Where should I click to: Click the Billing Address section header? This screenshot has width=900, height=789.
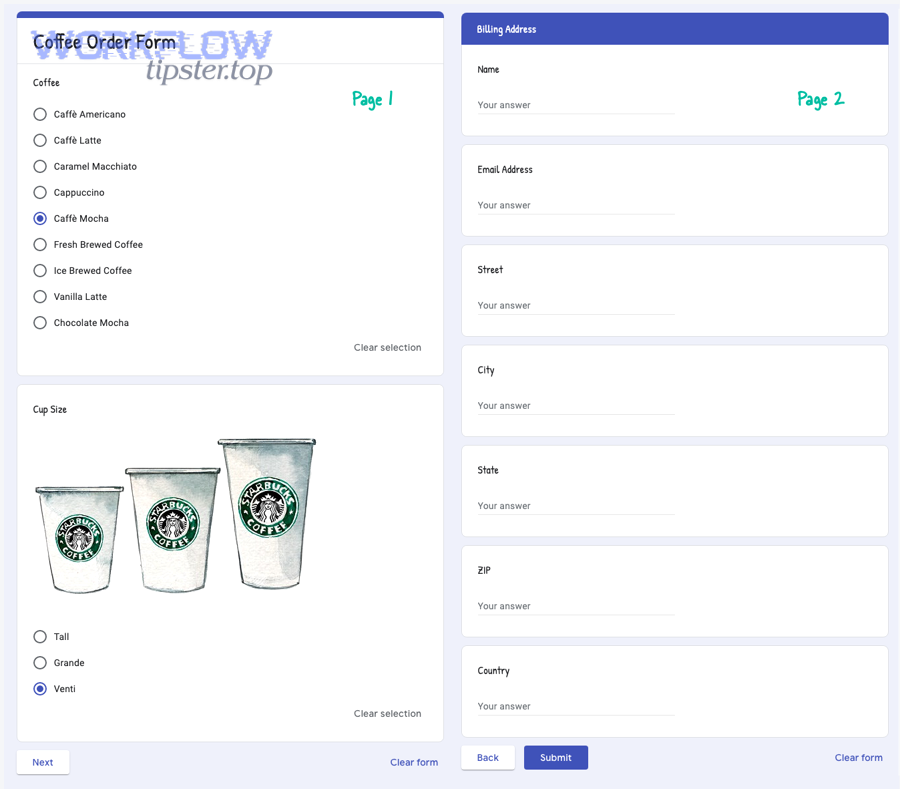[675, 29]
